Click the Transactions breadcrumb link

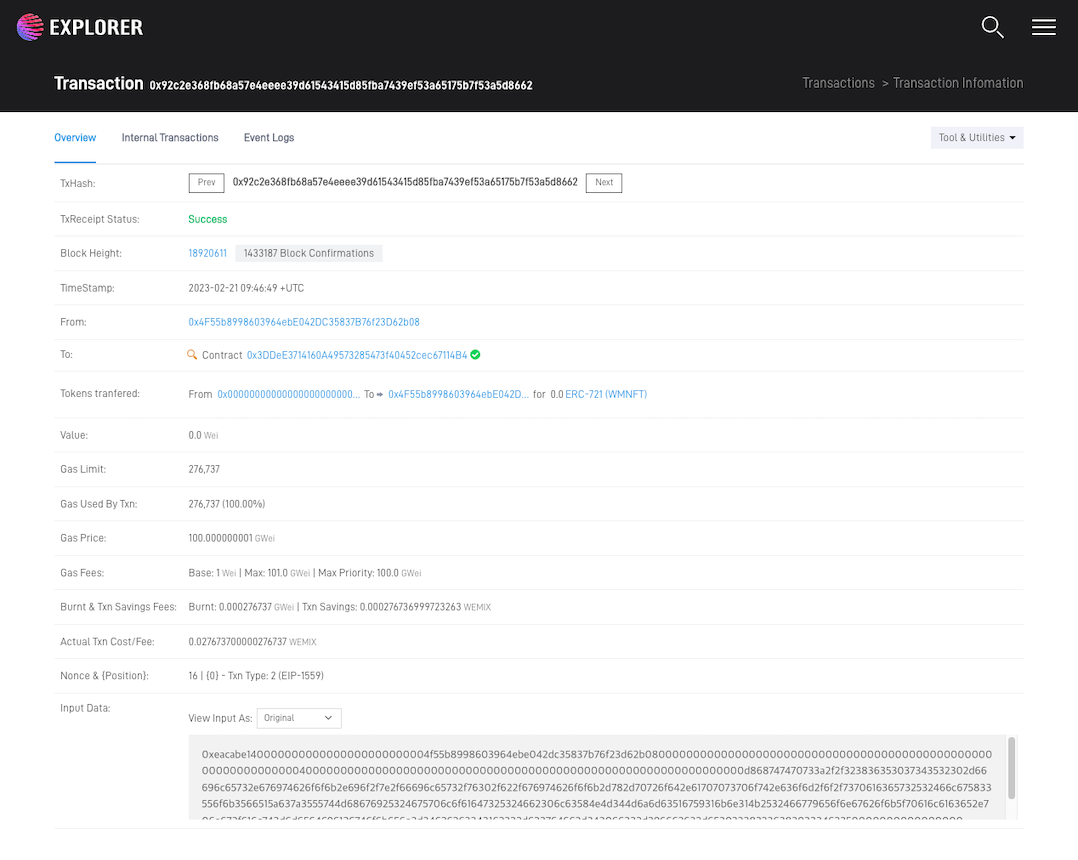[838, 83]
